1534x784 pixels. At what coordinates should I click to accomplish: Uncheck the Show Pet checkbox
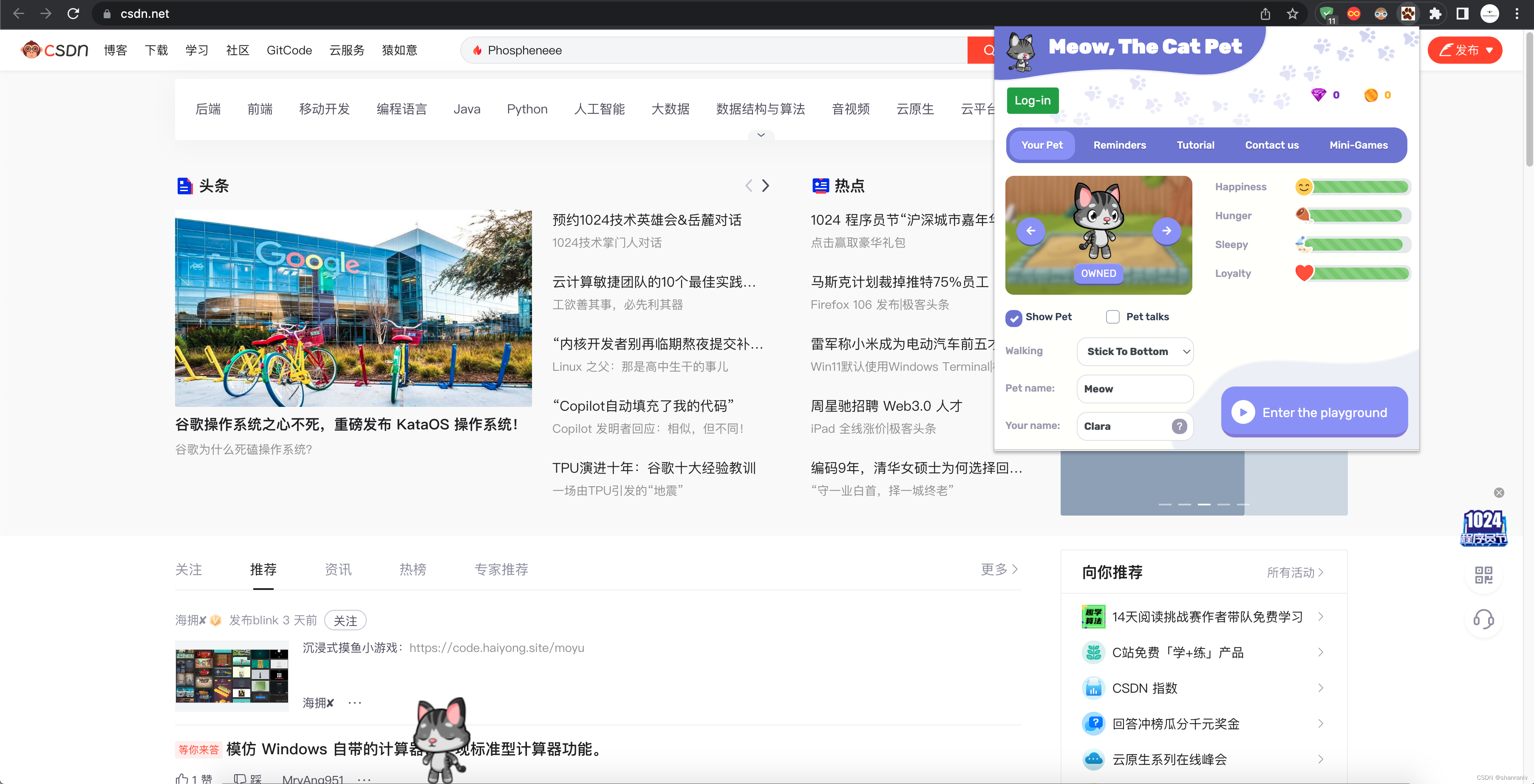tap(1013, 318)
